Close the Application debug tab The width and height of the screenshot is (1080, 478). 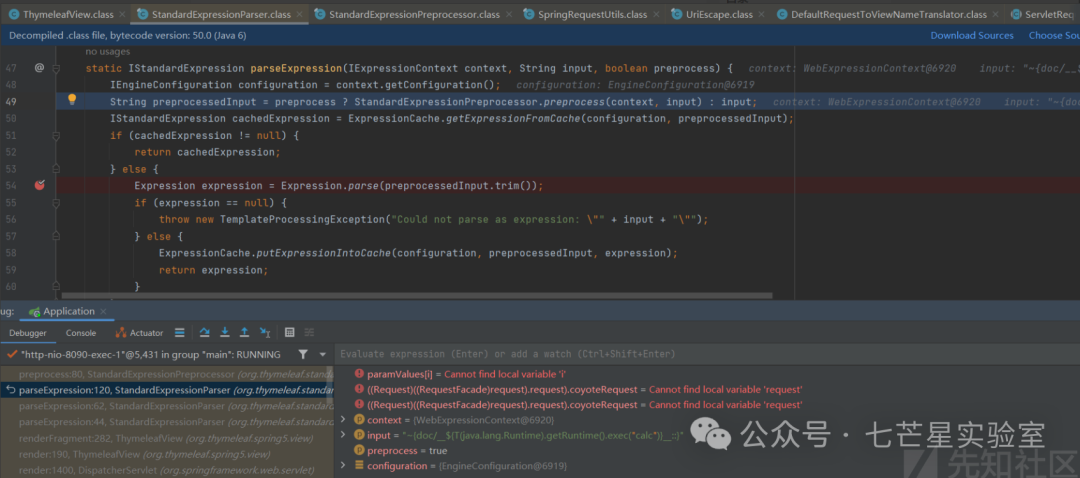[104, 312]
